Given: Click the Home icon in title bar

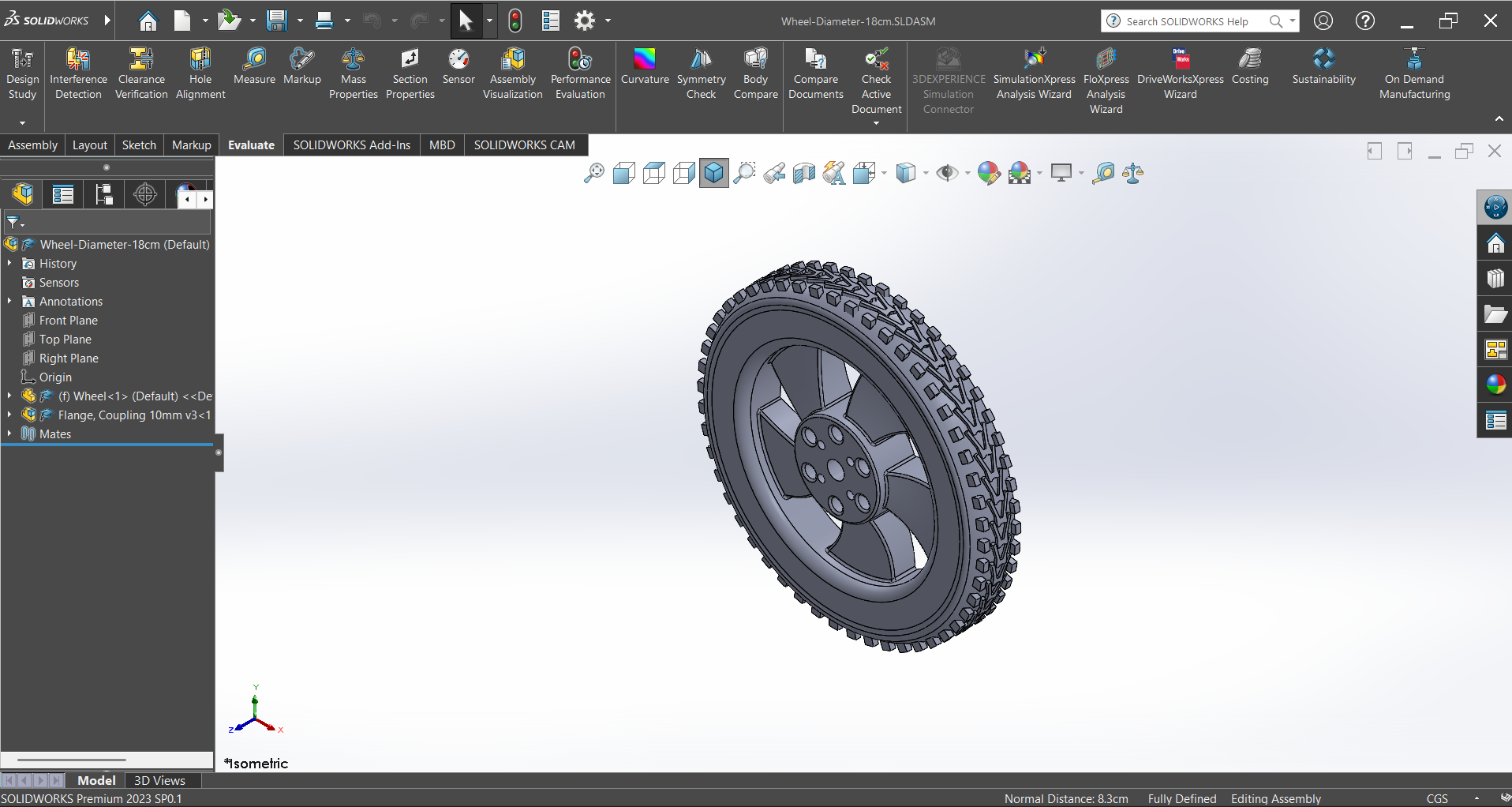Looking at the screenshot, I should [x=148, y=21].
